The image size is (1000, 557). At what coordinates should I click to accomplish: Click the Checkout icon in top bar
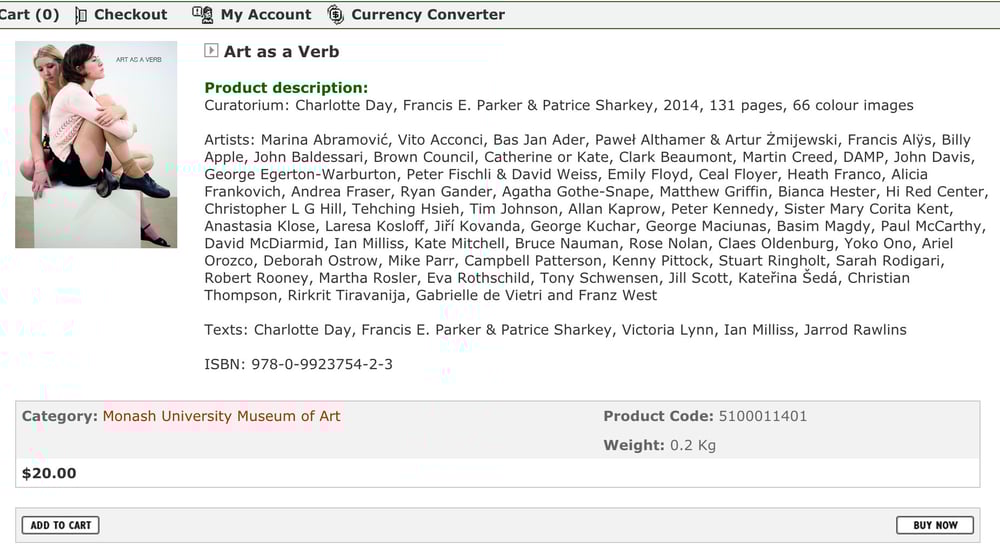(81, 15)
